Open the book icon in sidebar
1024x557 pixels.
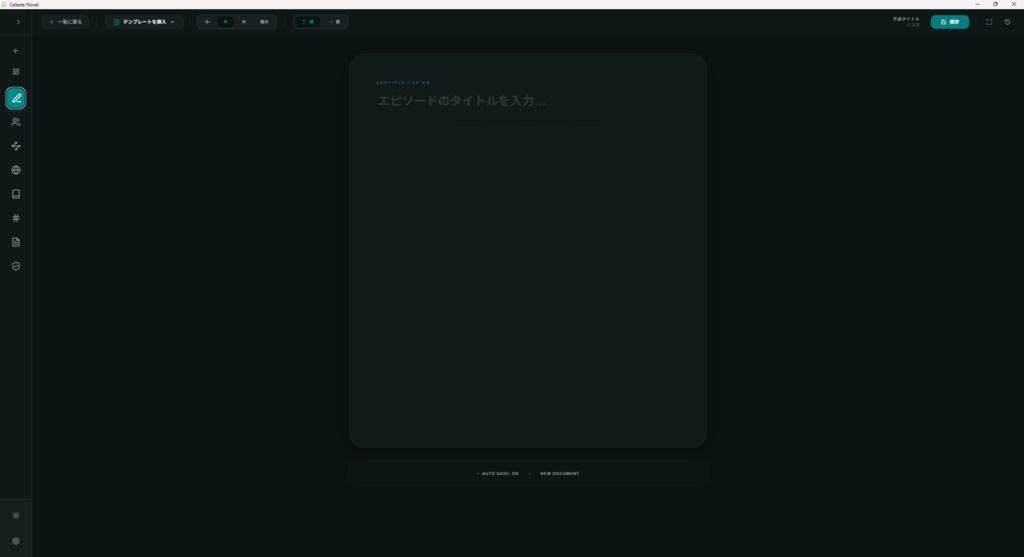click(x=16, y=195)
